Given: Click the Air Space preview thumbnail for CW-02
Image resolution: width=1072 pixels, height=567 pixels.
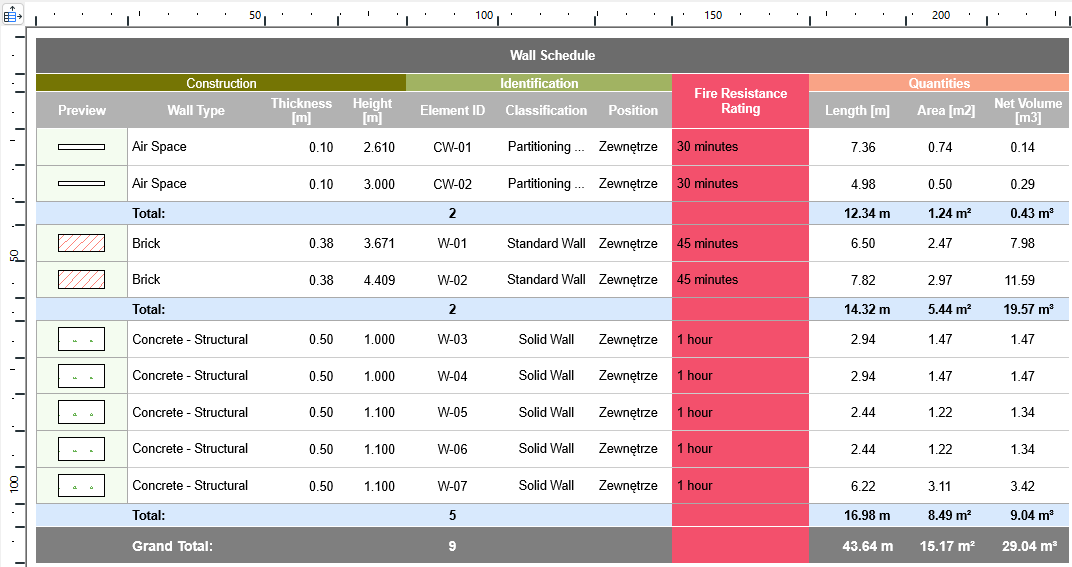Looking at the screenshot, I should 81,183.
